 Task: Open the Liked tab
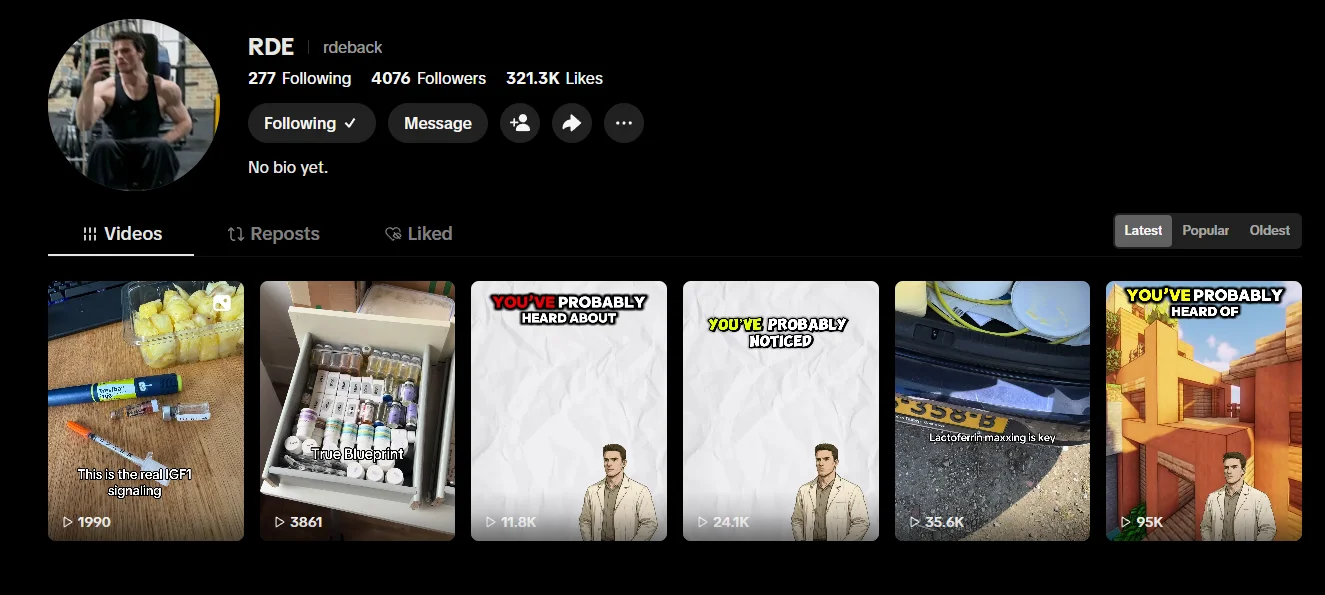(418, 234)
